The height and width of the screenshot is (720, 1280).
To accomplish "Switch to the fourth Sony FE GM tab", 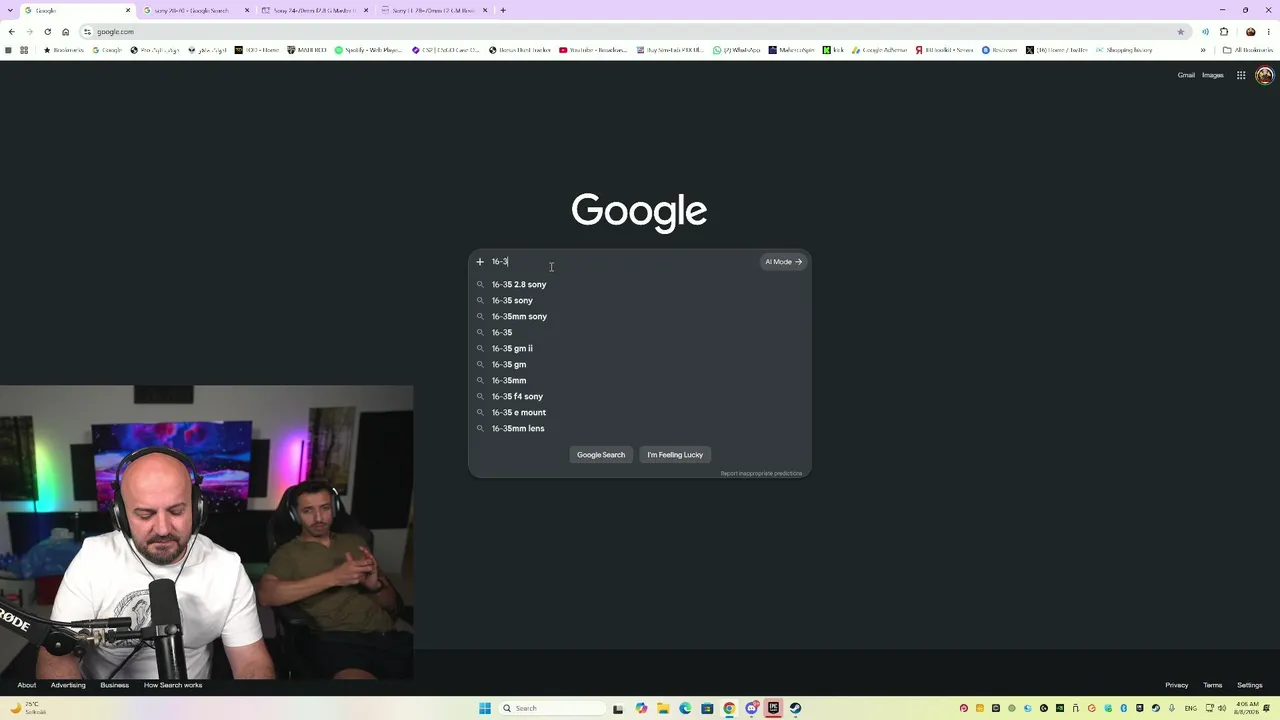I will click(432, 10).
